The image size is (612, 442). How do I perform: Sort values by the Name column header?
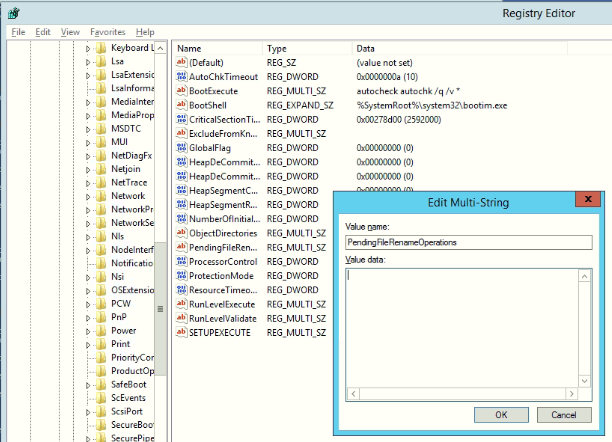click(x=218, y=48)
